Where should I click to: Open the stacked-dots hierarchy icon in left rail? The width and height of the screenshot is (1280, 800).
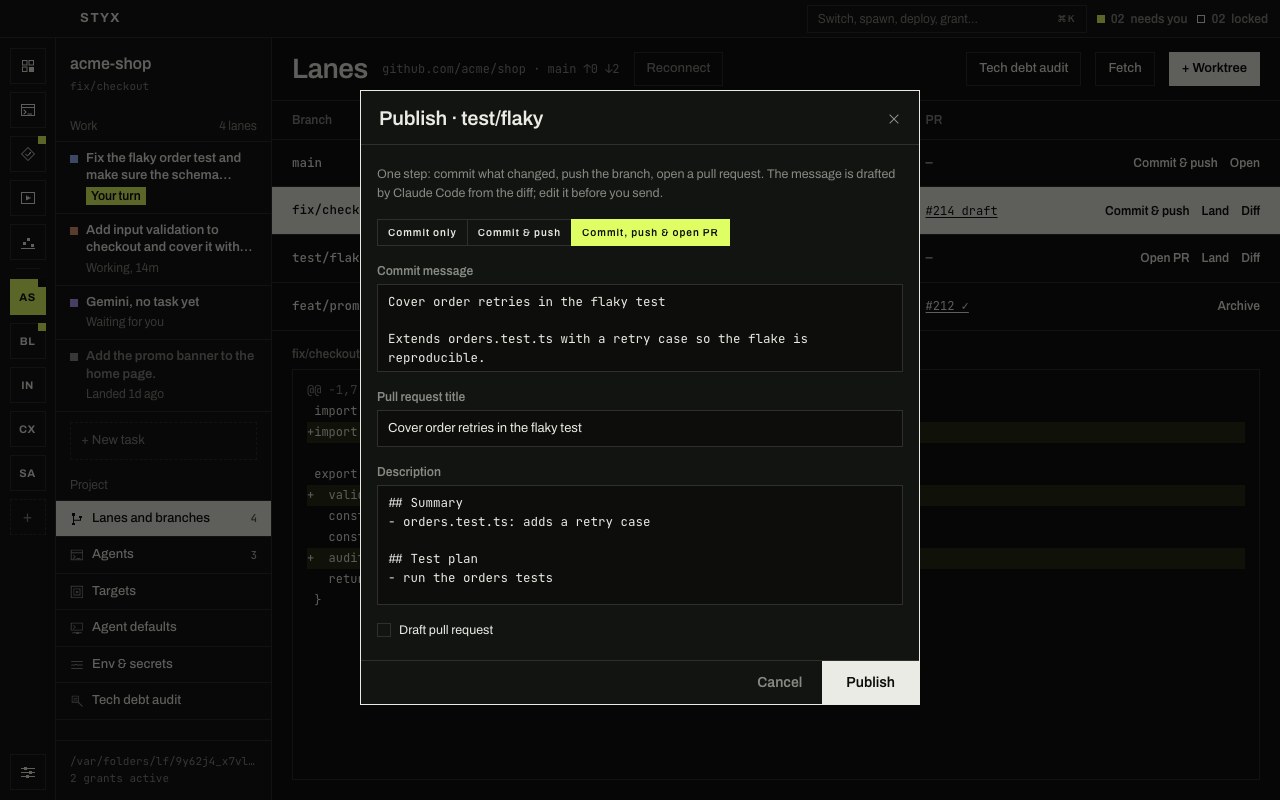(x=27, y=242)
